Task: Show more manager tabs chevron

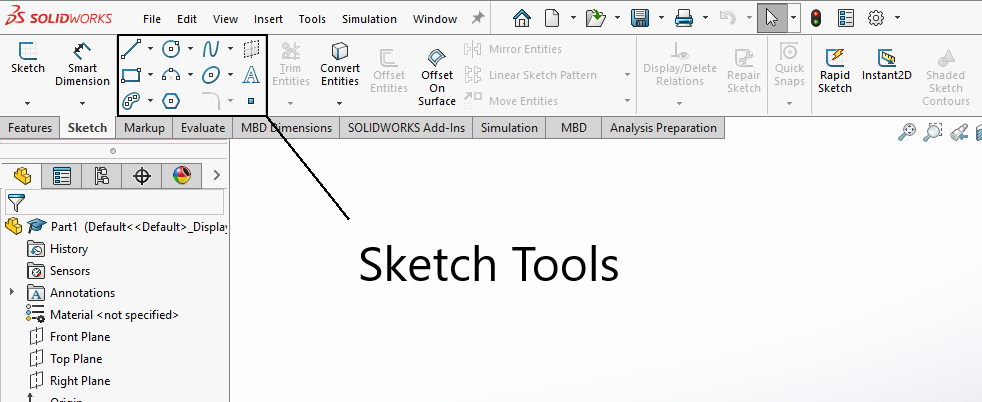Action: (217, 175)
